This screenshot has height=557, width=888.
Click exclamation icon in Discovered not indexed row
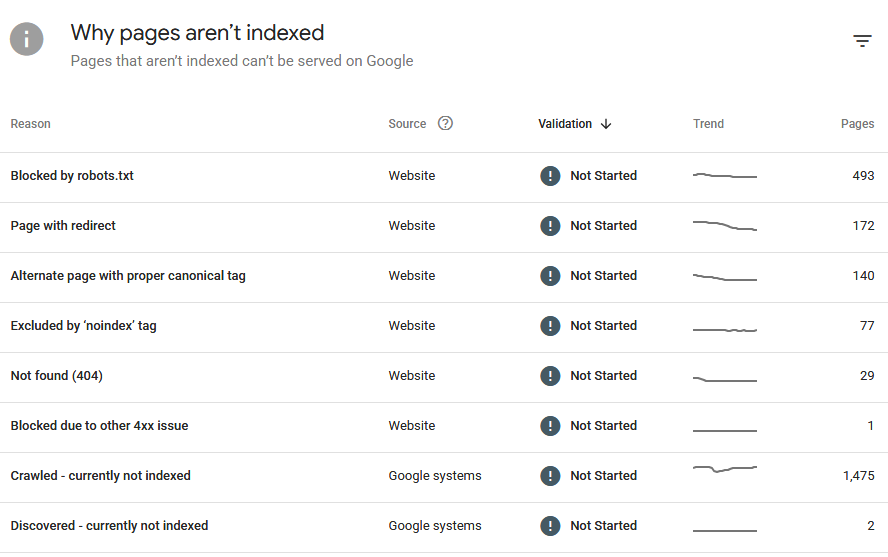click(550, 526)
